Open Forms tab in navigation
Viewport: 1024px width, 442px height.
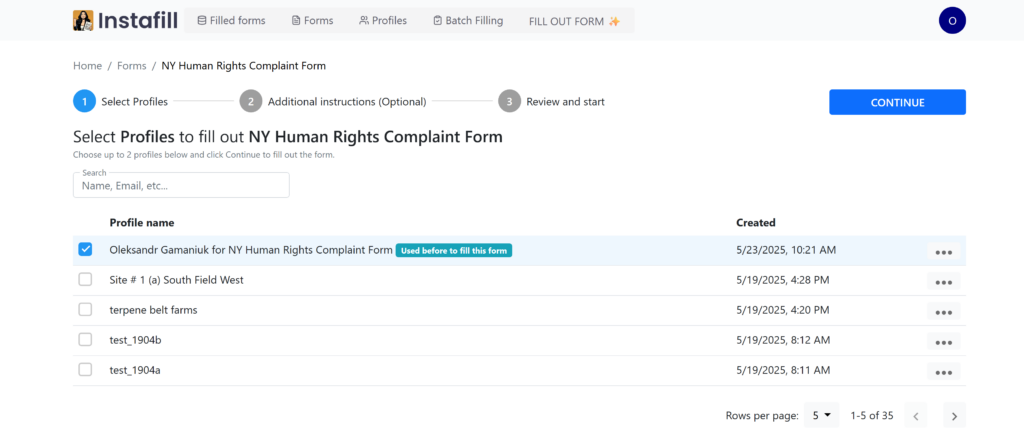pyautogui.click(x=312, y=20)
